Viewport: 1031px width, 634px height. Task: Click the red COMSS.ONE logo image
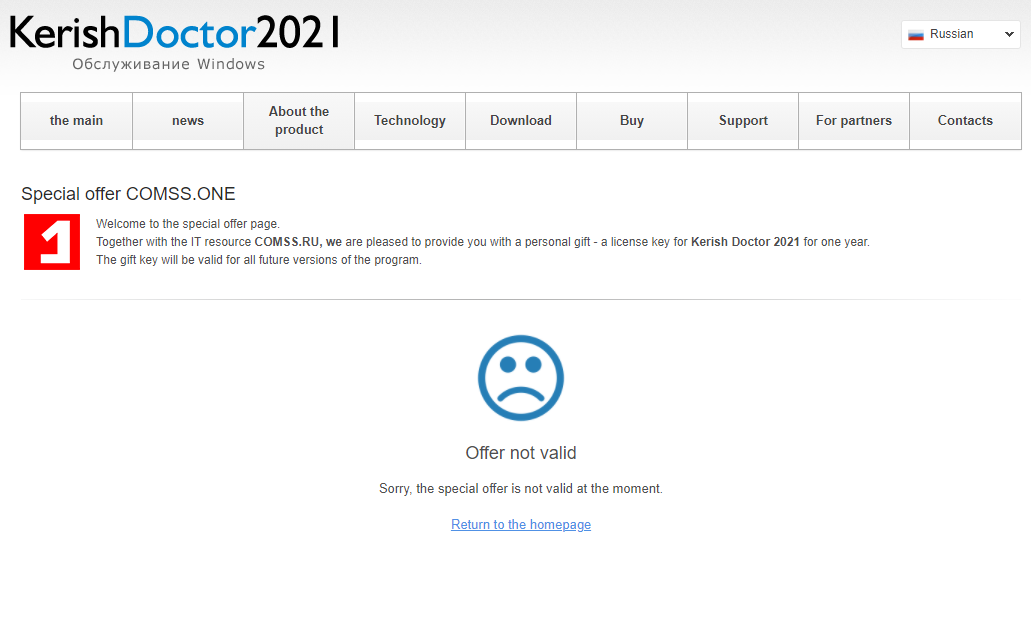tap(52, 242)
